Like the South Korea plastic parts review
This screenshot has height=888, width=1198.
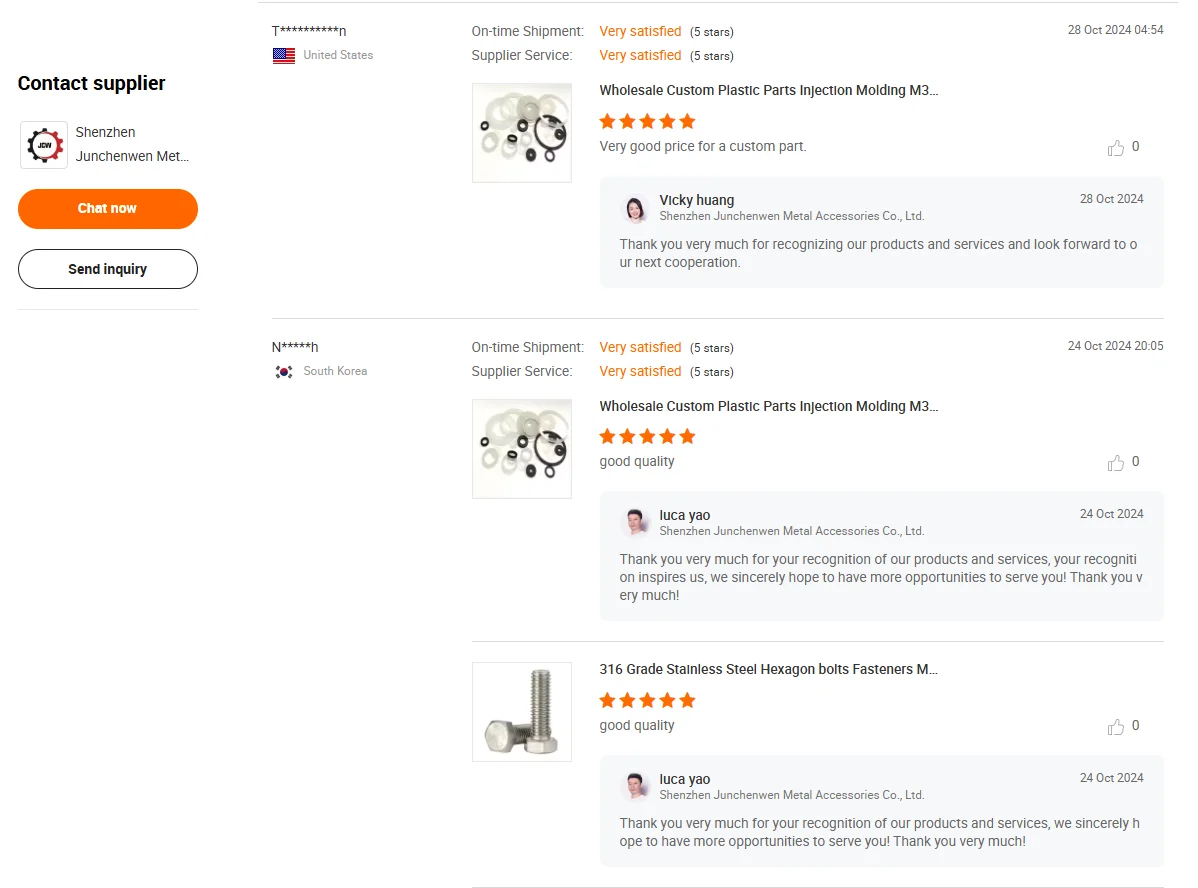click(x=1116, y=463)
